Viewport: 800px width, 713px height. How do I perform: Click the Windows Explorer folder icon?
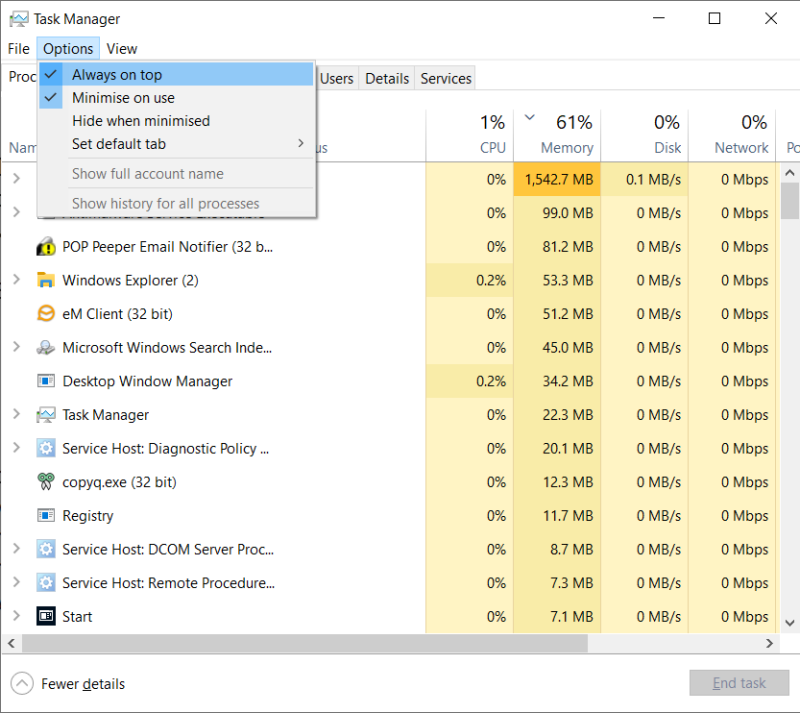(x=46, y=280)
